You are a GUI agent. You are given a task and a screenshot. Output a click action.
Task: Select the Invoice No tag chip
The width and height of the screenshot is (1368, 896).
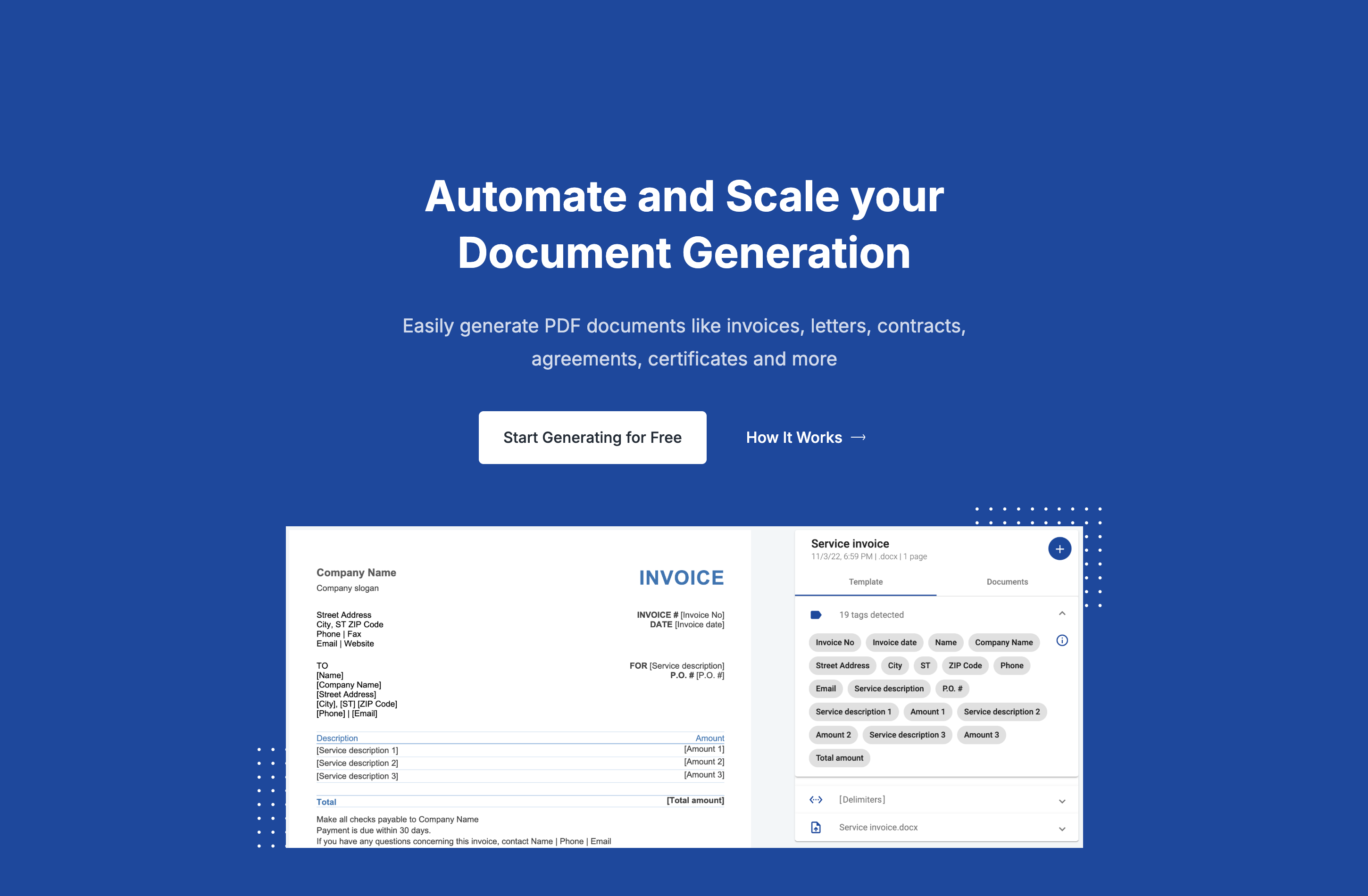point(834,643)
